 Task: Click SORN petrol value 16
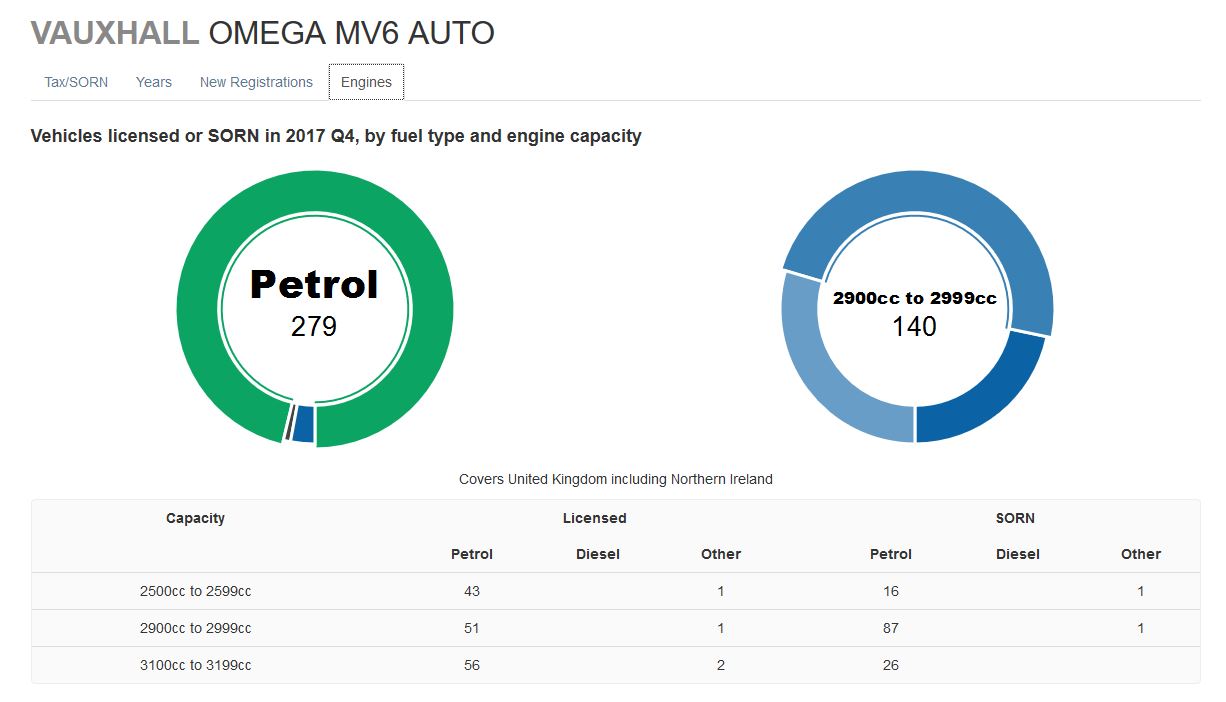click(891, 591)
